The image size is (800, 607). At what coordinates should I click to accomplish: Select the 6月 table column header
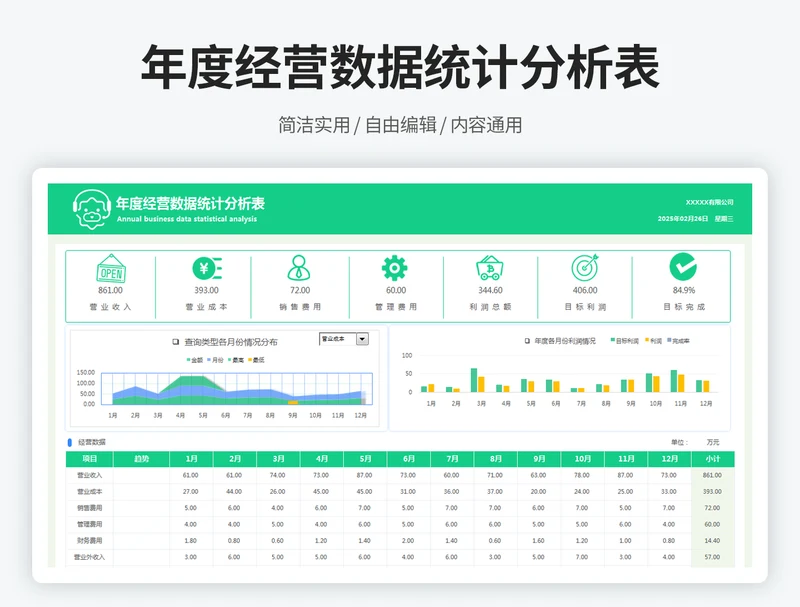(409, 459)
